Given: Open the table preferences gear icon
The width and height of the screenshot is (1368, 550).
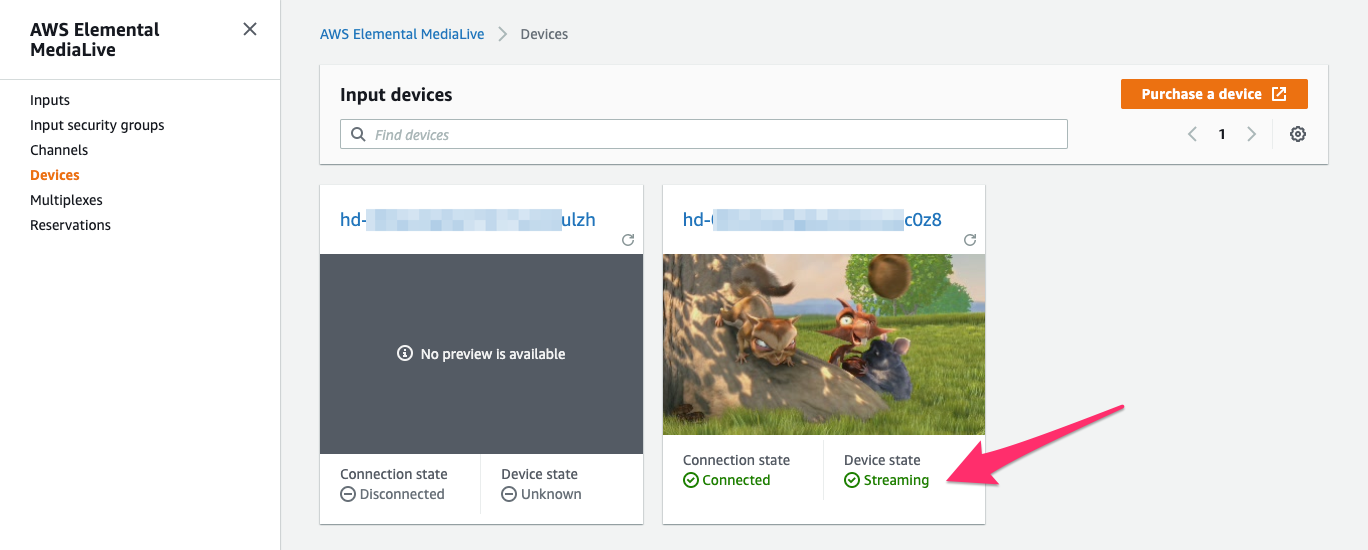Looking at the screenshot, I should (x=1298, y=134).
